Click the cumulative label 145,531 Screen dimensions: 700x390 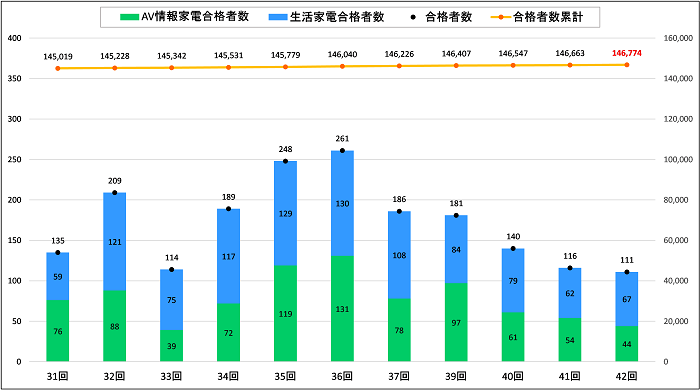click(x=229, y=55)
